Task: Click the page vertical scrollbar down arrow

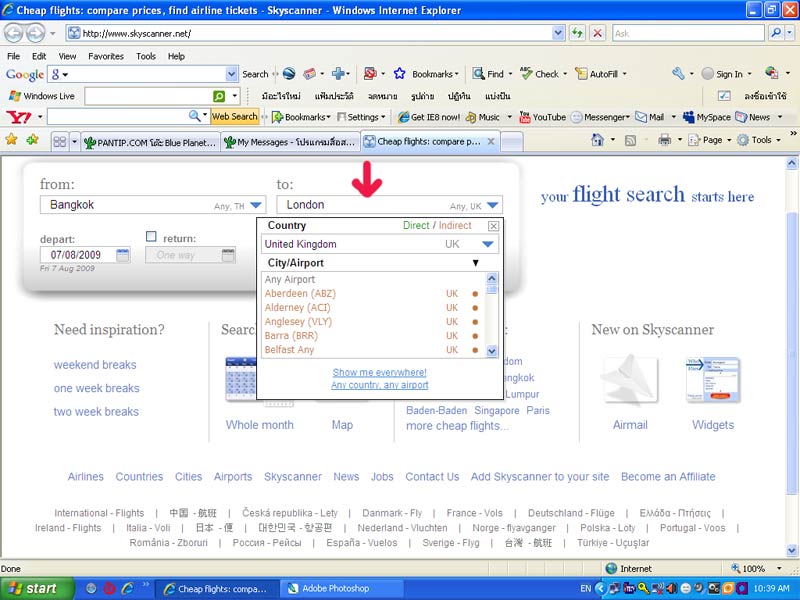Action: (791, 551)
